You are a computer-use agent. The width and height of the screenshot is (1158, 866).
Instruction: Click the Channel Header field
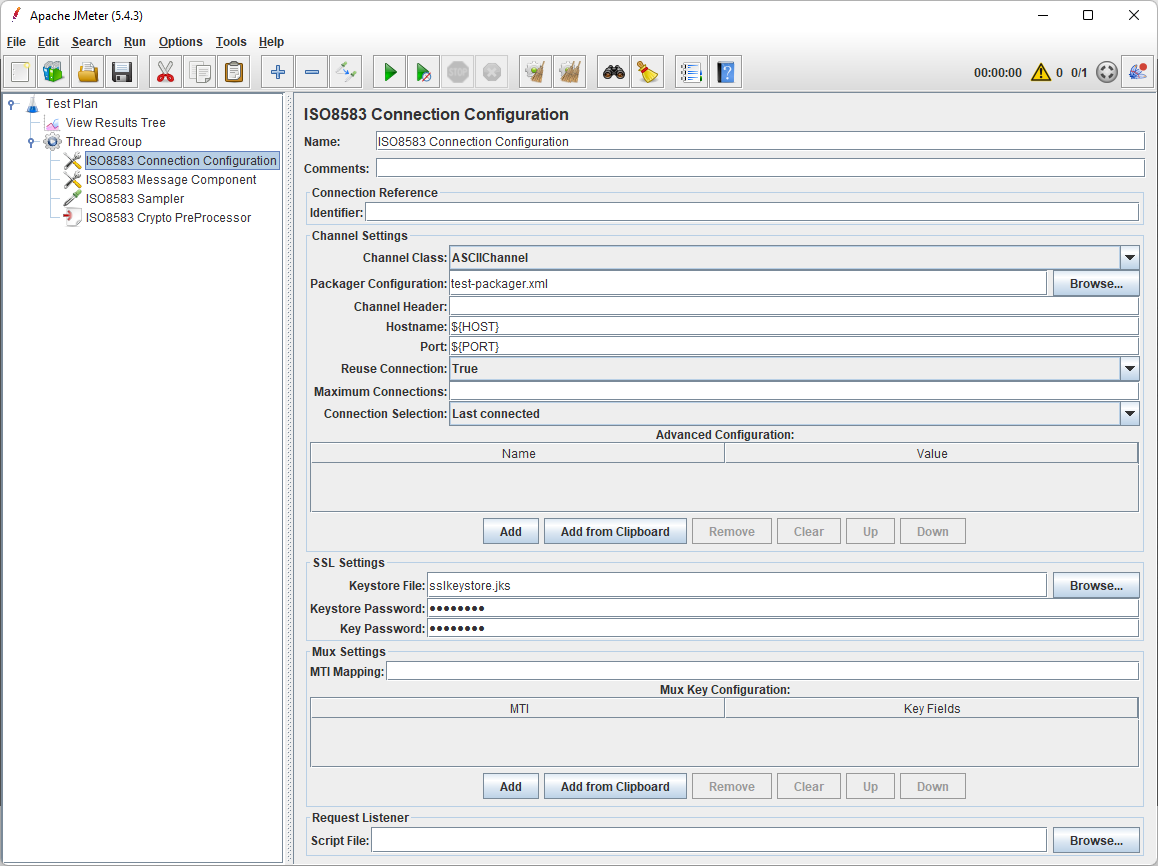[794, 306]
